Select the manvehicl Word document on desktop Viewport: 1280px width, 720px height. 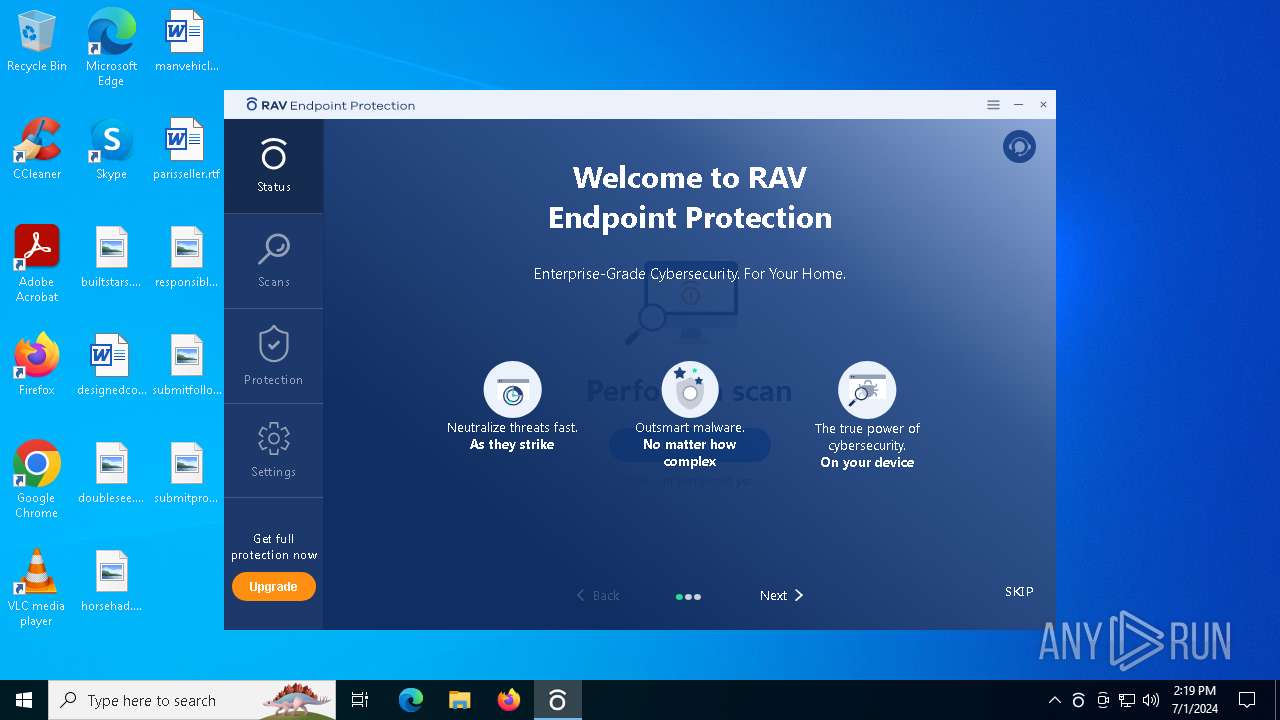tap(186, 42)
